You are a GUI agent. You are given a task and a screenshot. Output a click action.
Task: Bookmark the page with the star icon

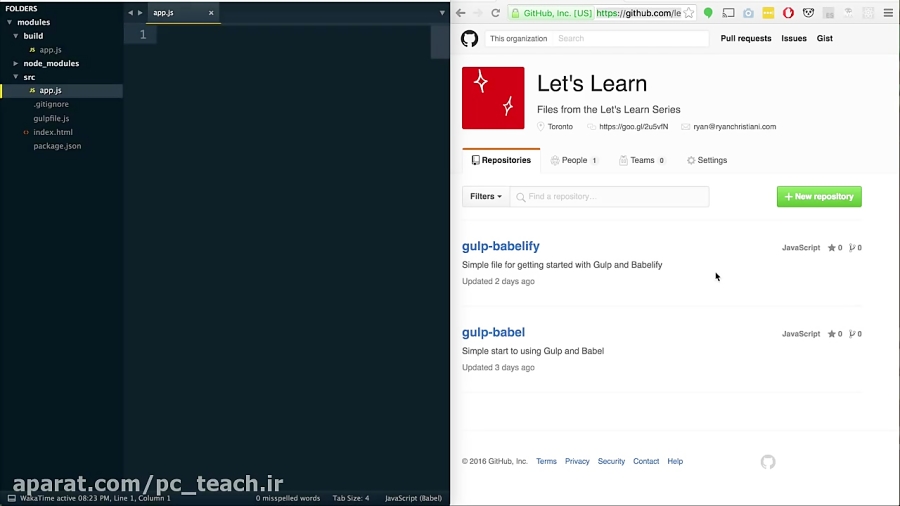click(x=689, y=13)
